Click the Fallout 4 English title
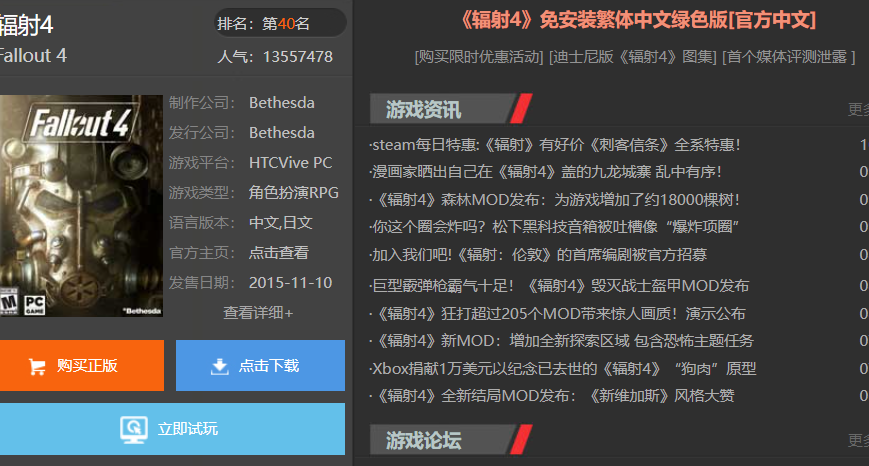Screen dimensions: 869x466 (x=33, y=55)
